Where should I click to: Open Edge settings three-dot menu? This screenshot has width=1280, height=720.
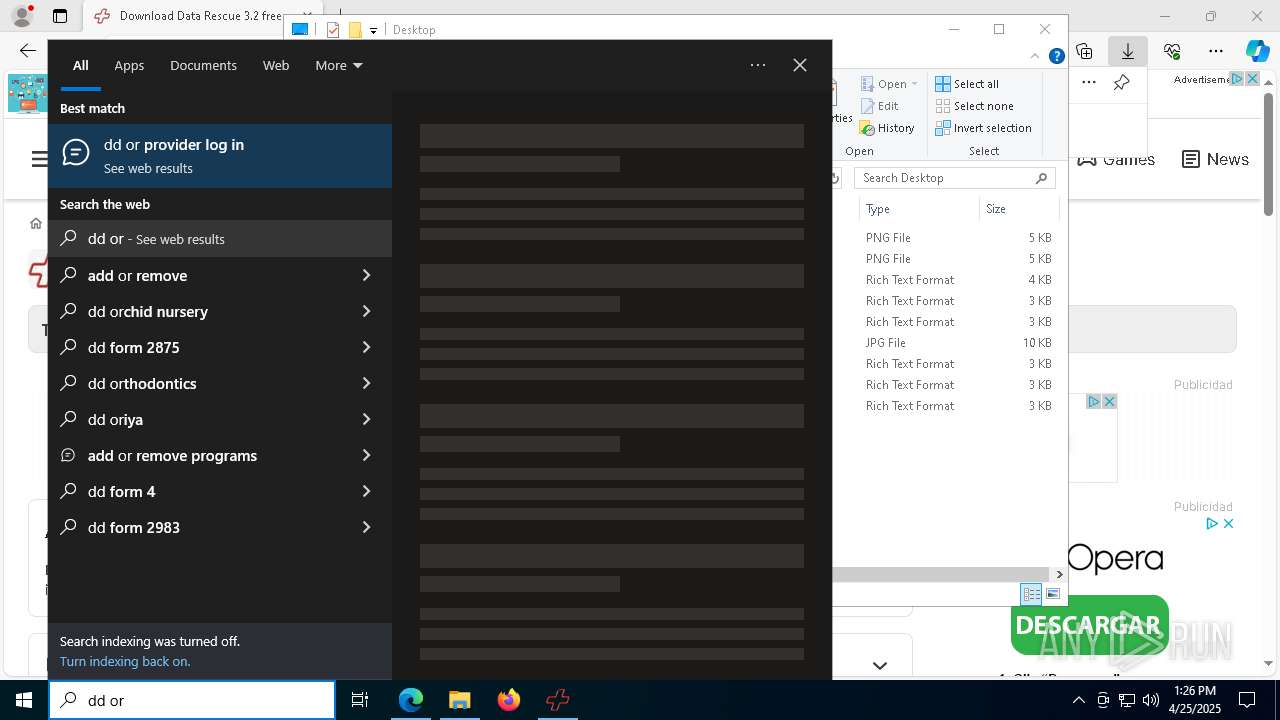1216,51
